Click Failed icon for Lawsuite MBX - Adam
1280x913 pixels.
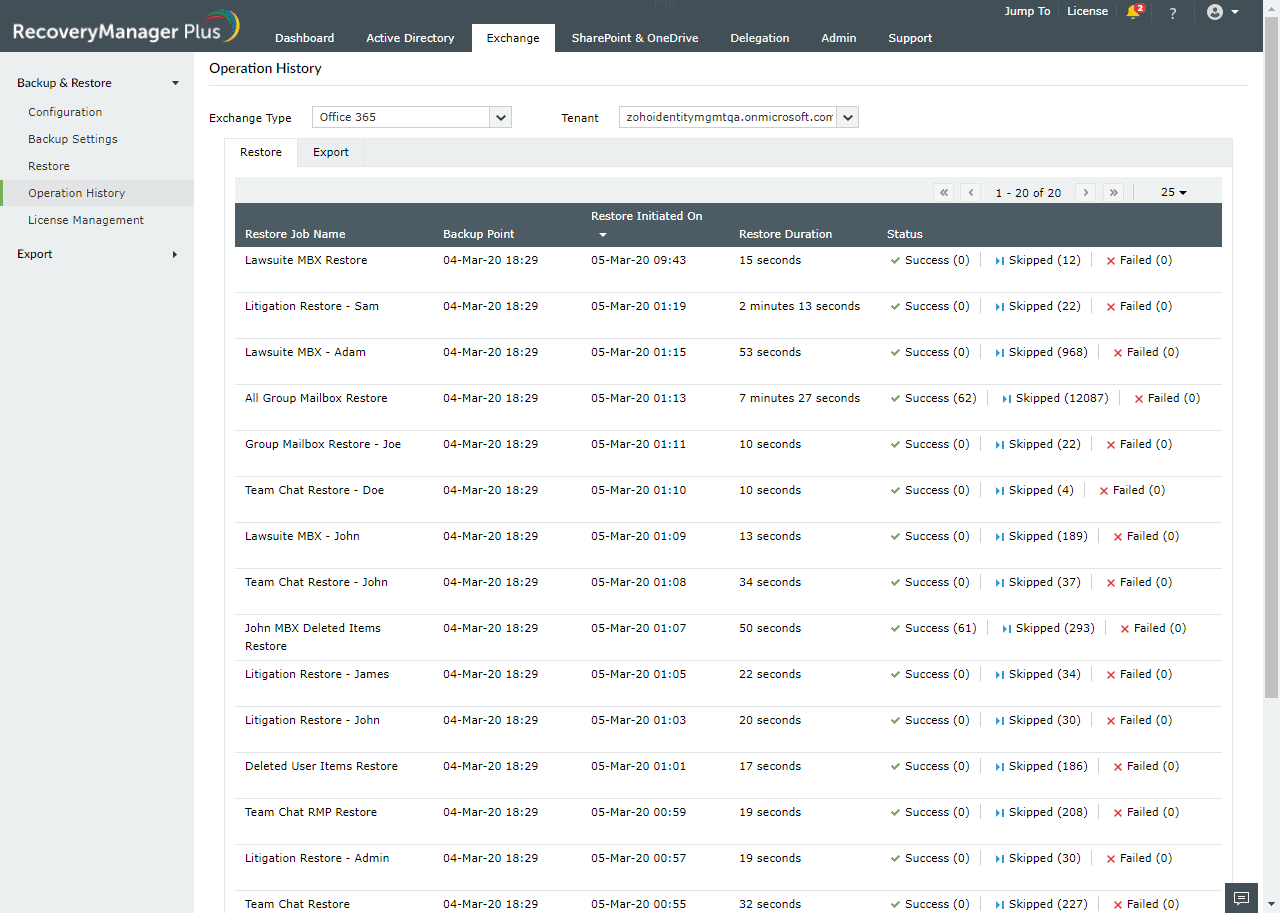[x=1118, y=352]
